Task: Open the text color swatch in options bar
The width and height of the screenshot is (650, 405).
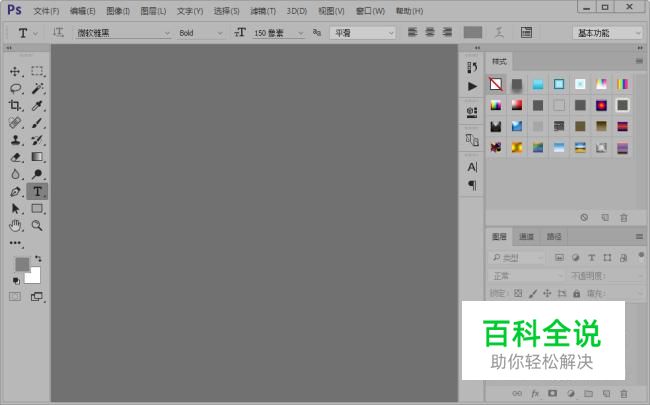Action: pos(473,32)
